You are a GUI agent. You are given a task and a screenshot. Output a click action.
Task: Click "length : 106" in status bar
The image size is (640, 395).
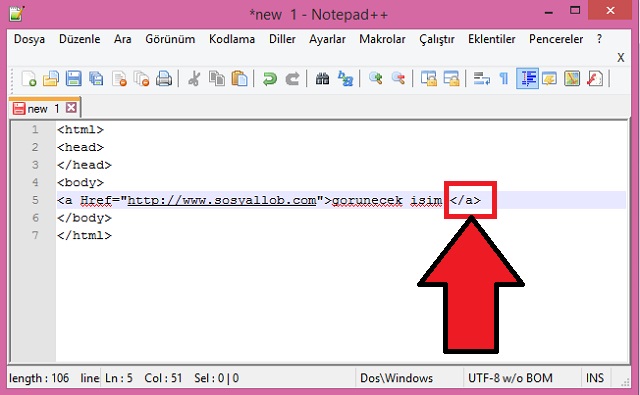(39, 378)
